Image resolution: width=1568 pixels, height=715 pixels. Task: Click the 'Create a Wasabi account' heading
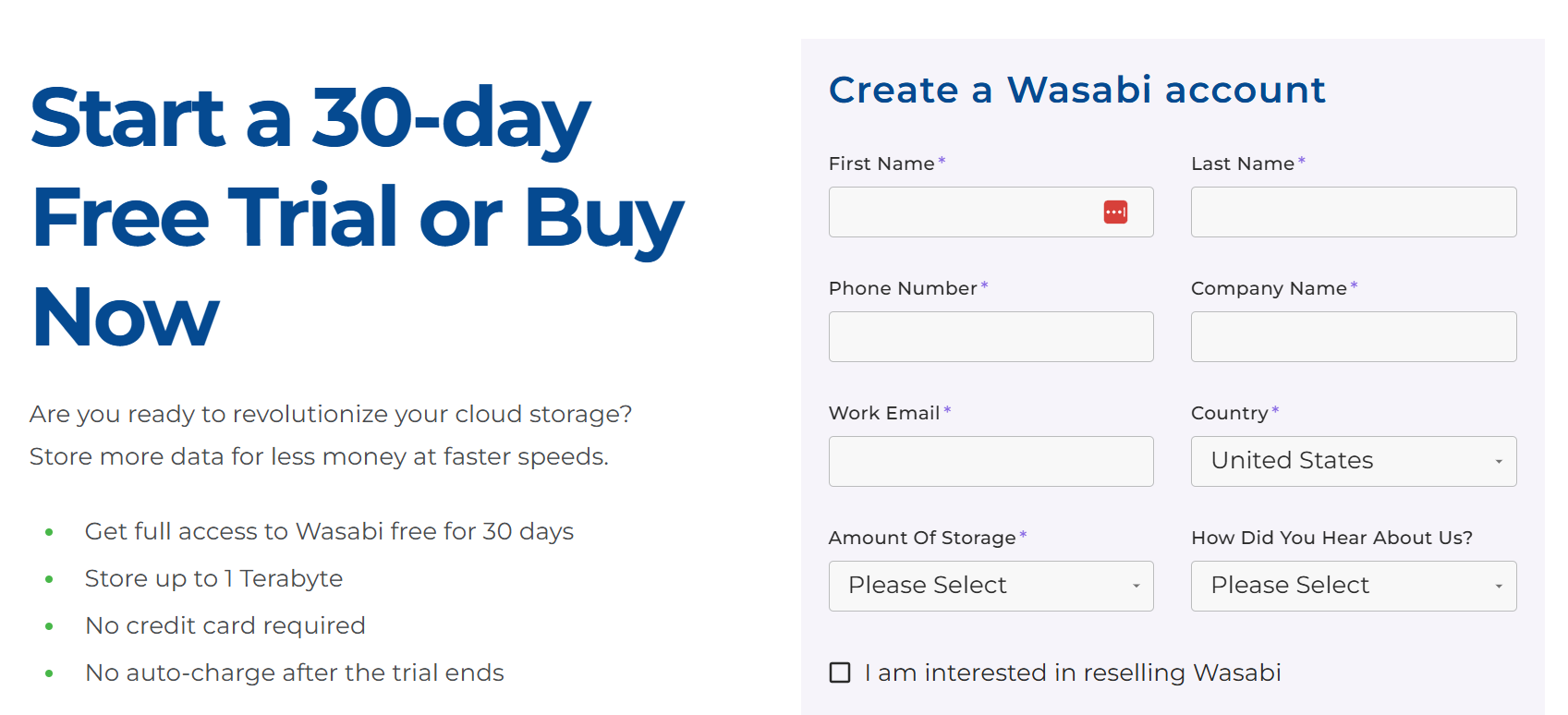click(1077, 89)
